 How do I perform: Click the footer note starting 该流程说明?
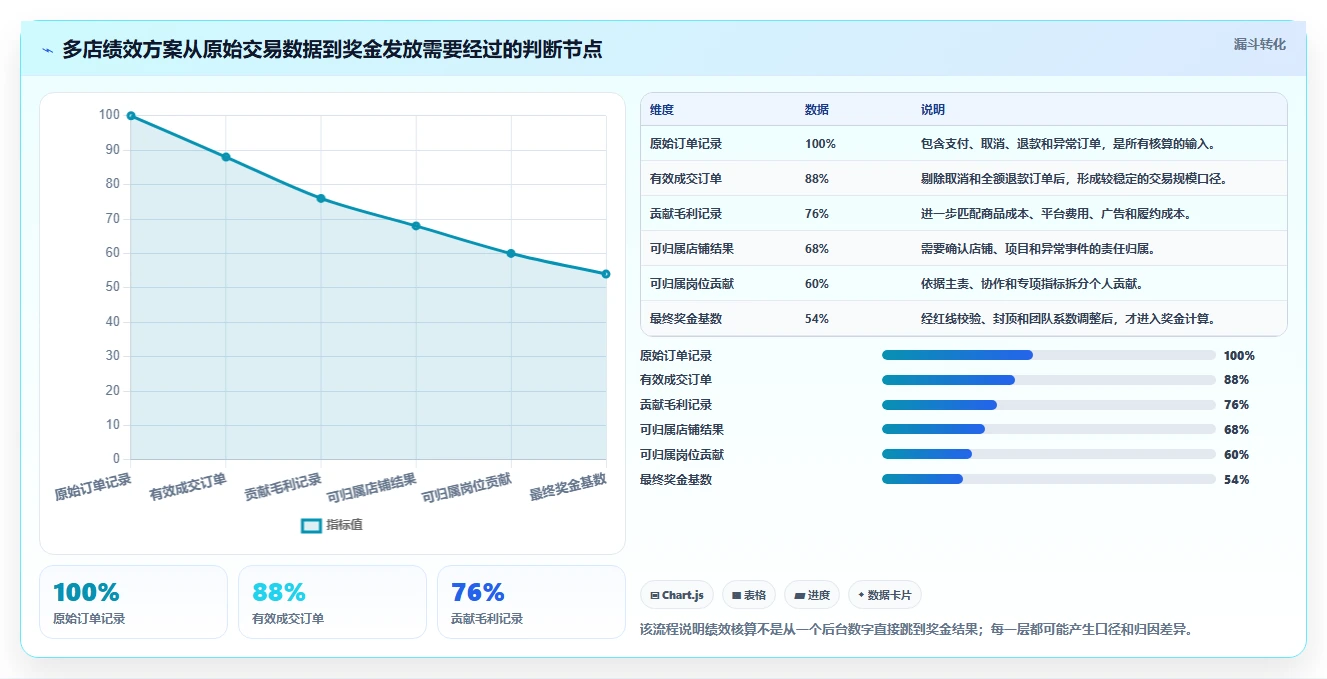click(x=916, y=630)
